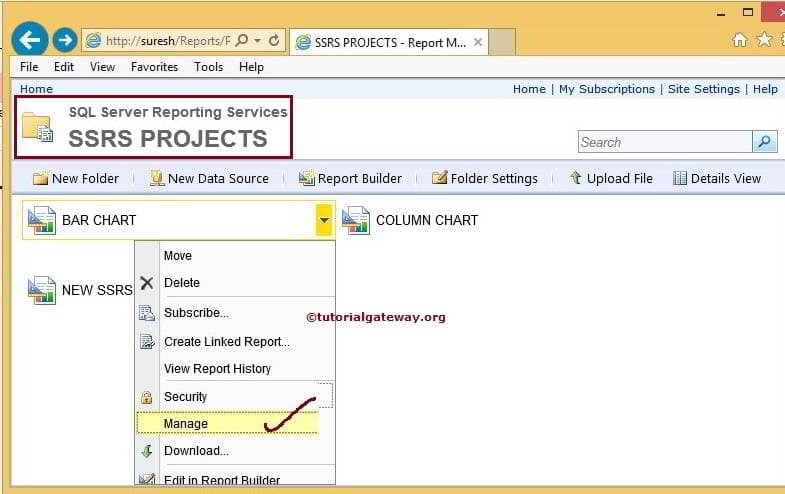Viewport: 785px width, 494px height.
Task: Maximize the browser window
Action: pos(747,13)
